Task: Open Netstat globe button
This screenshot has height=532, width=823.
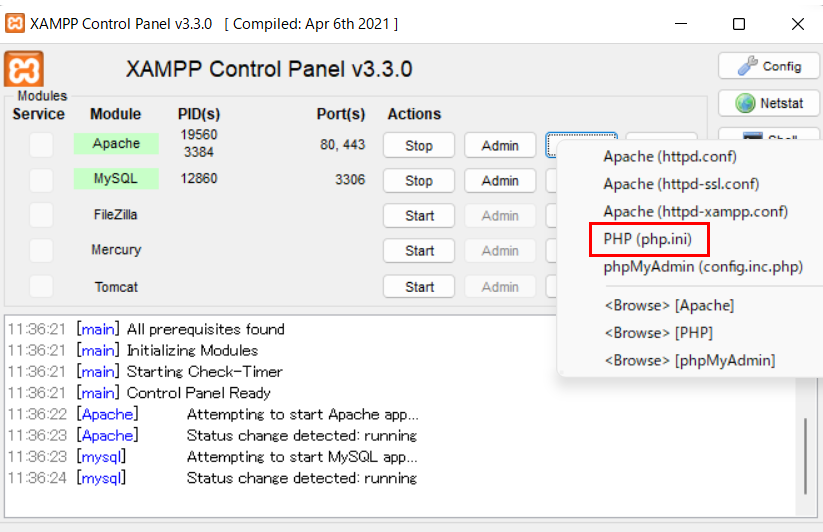Action: (x=768, y=103)
